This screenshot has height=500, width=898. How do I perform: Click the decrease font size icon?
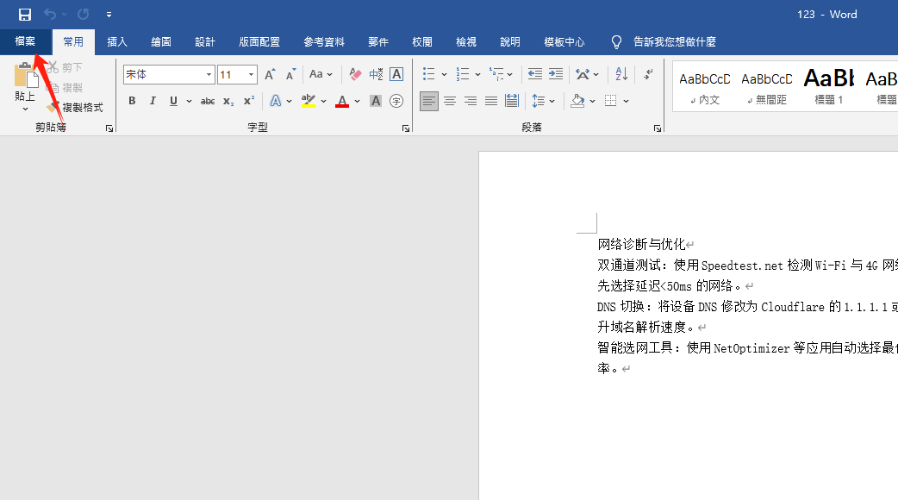(x=291, y=74)
